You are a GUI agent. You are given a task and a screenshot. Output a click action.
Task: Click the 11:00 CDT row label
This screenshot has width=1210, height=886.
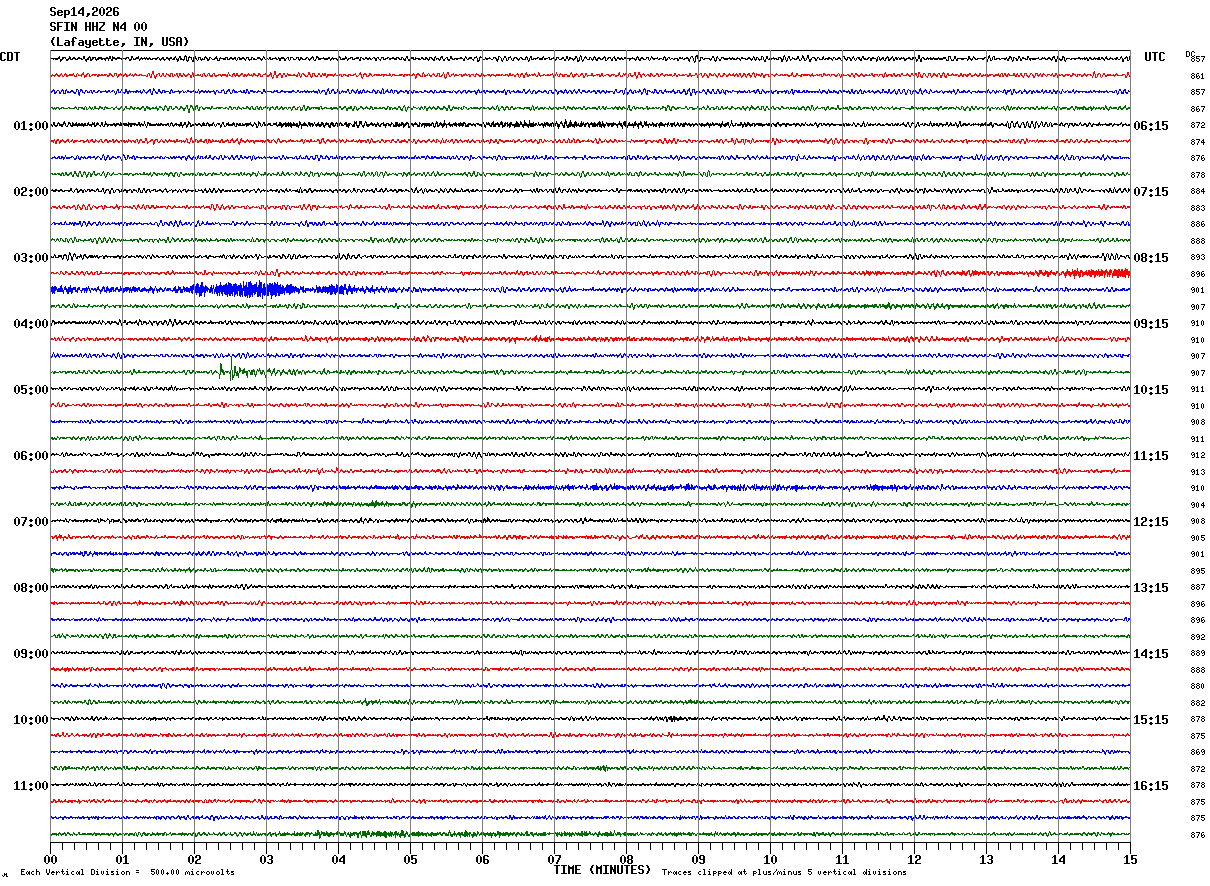click(30, 786)
